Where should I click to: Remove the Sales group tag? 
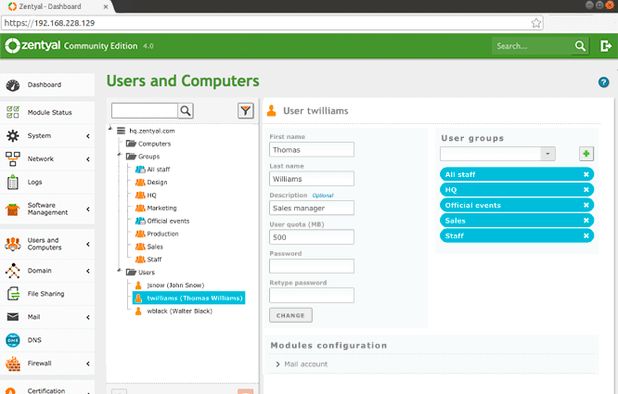pos(586,221)
